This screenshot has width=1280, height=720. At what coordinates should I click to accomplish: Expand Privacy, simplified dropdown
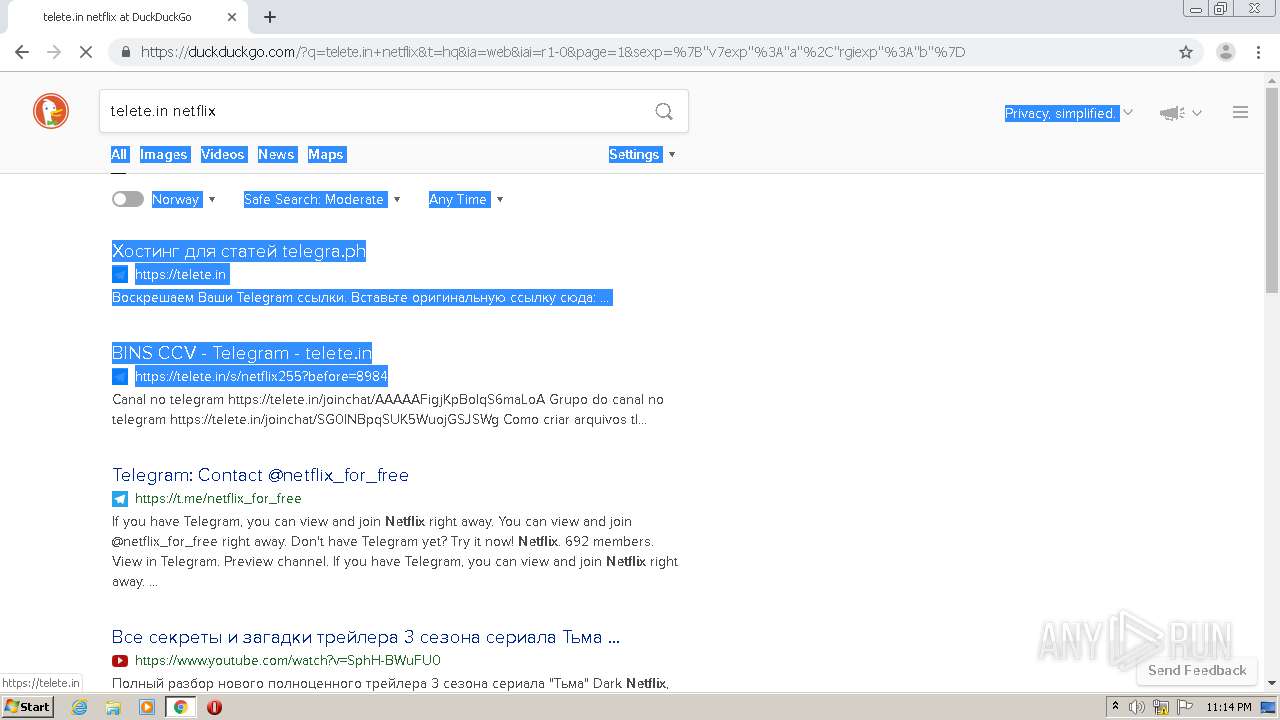(x=1068, y=113)
